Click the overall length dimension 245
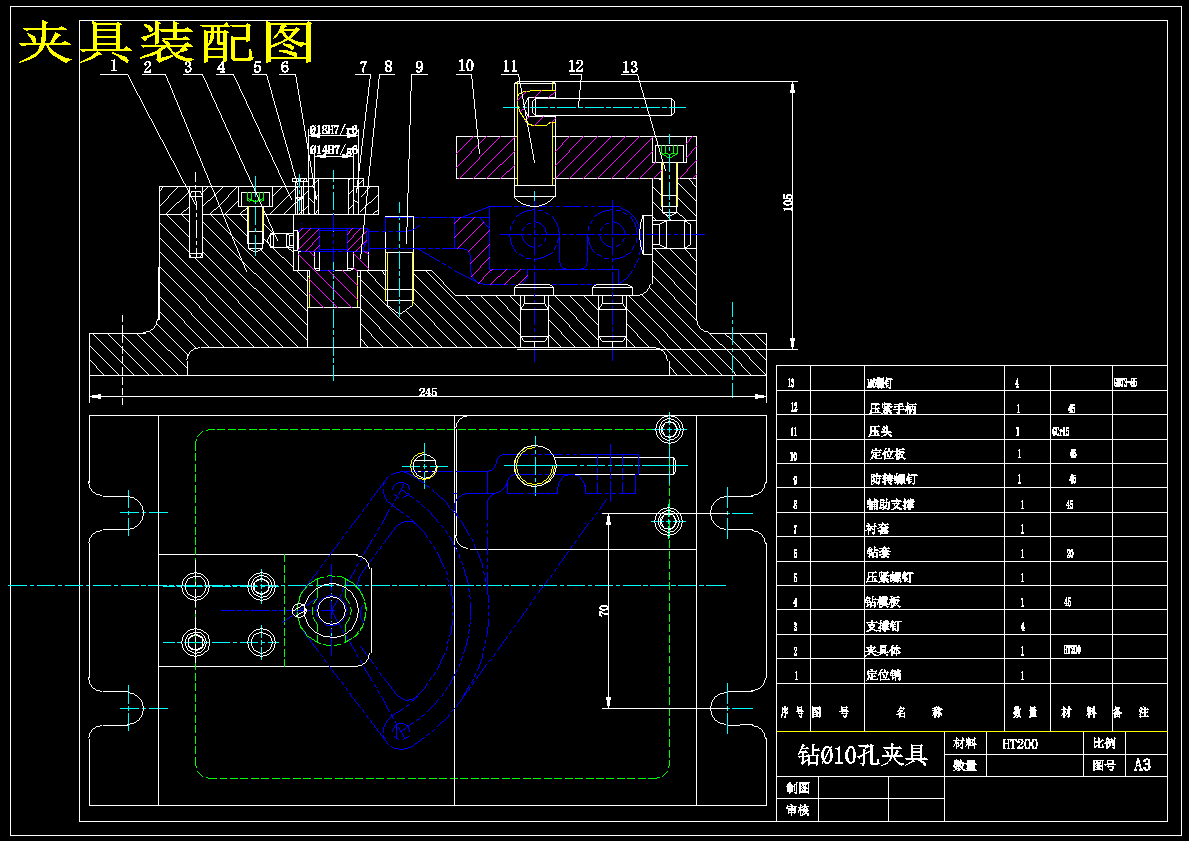The width and height of the screenshot is (1189, 841). click(x=428, y=392)
